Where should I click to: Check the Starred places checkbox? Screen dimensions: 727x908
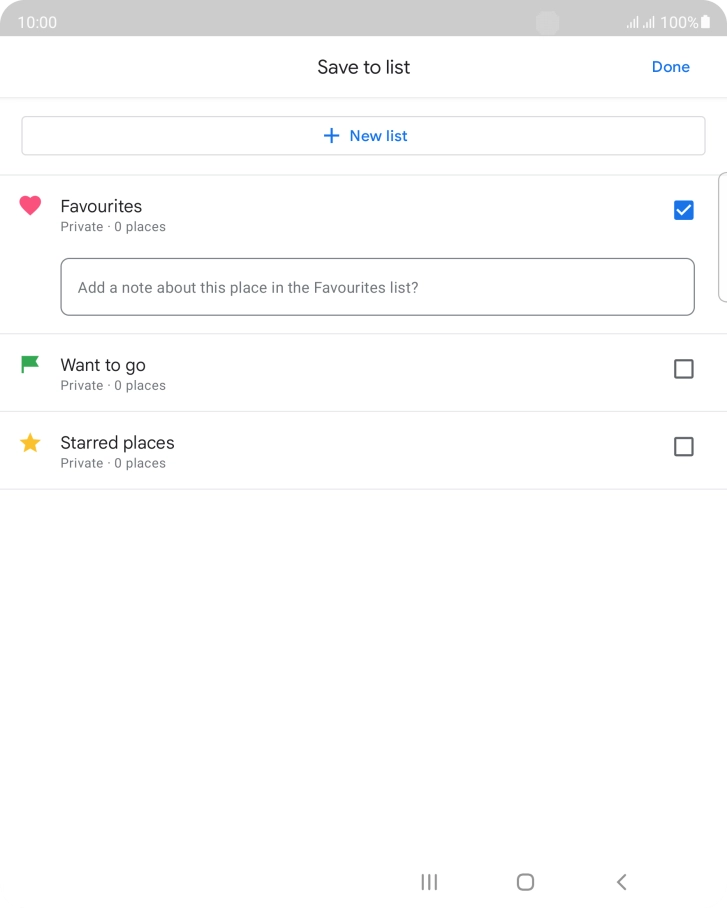click(683, 447)
